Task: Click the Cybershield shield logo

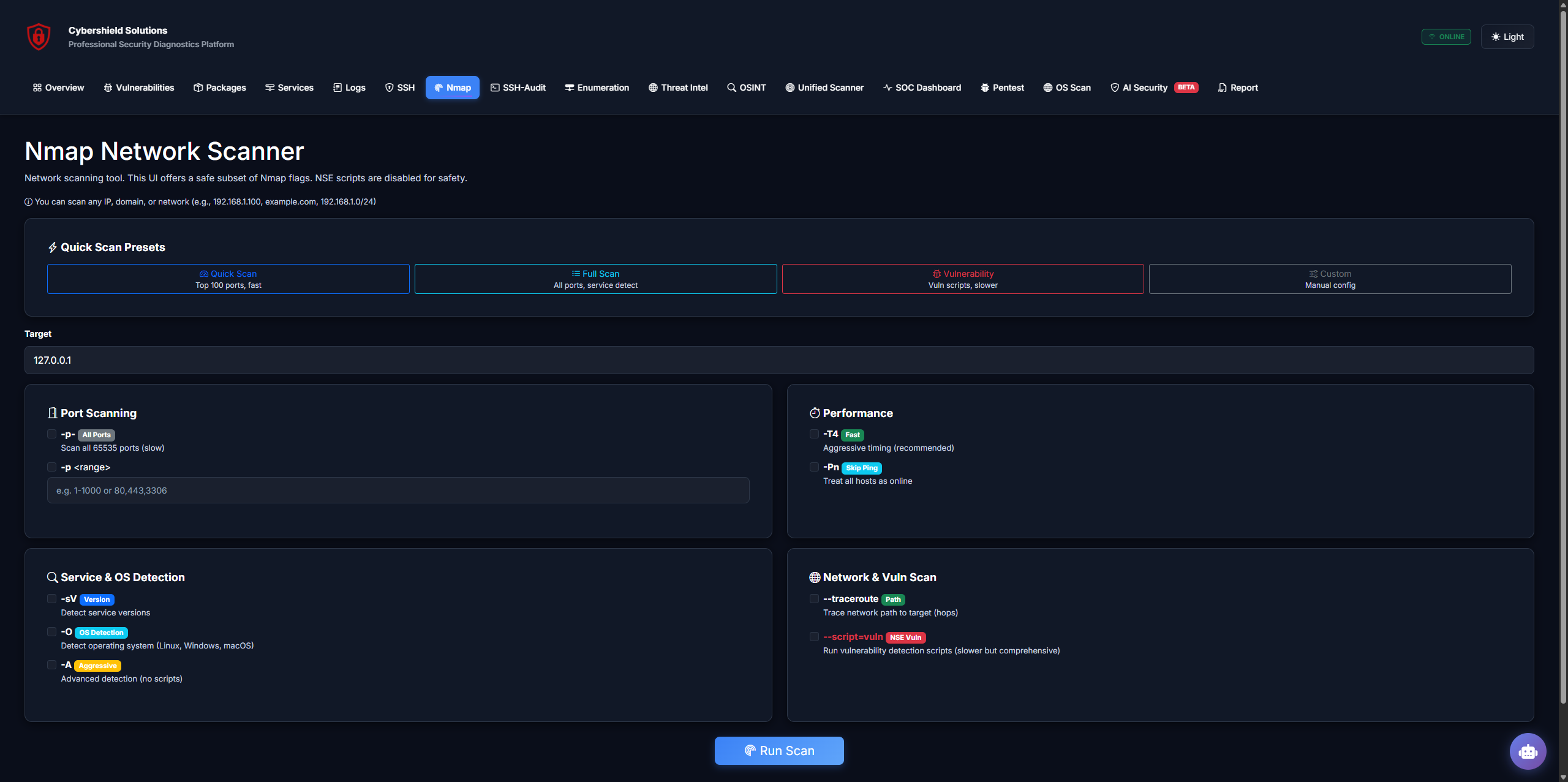Action: pyautogui.click(x=38, y=36)
